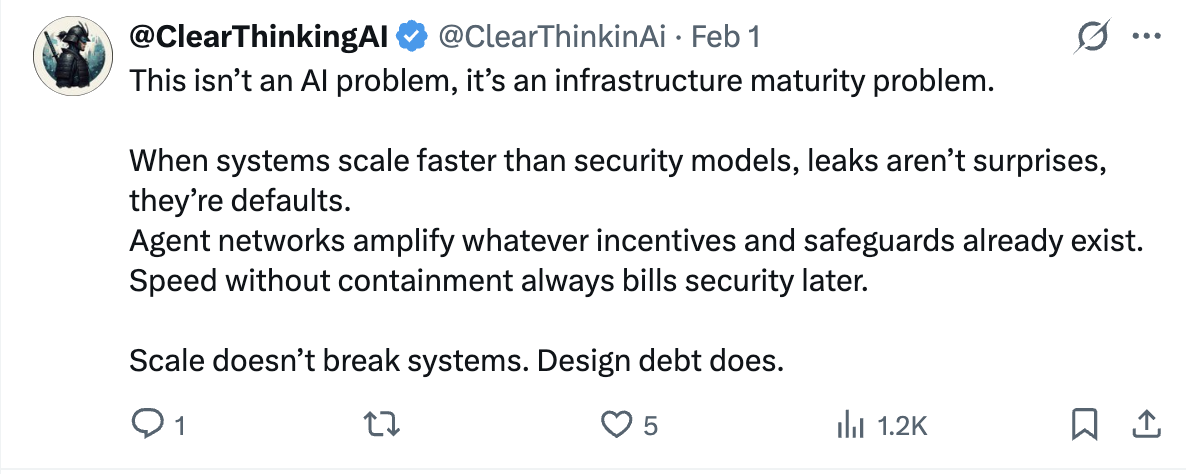
Task: Click the "This isn't an AI problem" line
Action: point(563,81)
